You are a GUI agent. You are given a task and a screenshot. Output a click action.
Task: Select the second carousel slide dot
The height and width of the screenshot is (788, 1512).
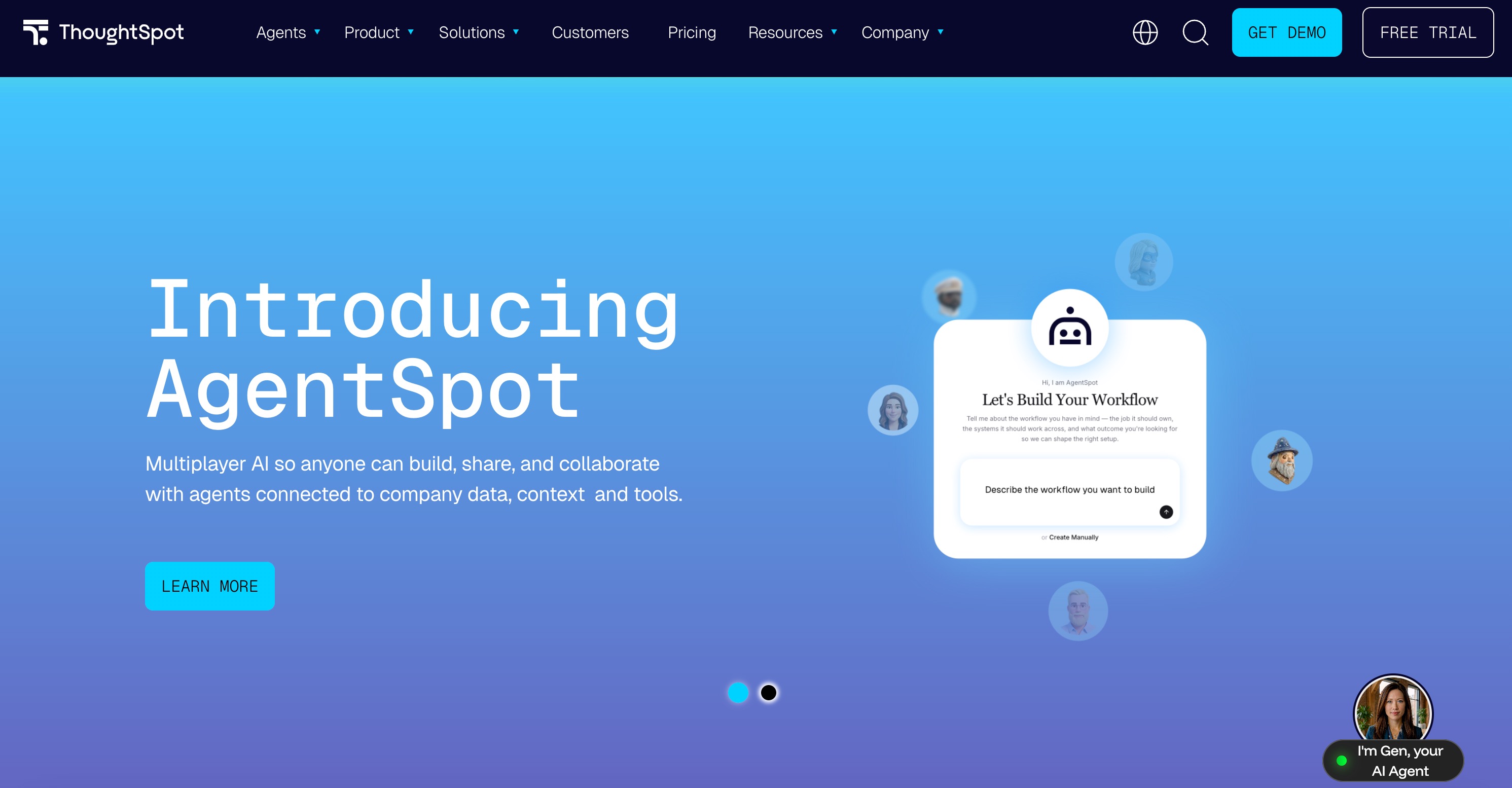(x=768, y=693)
